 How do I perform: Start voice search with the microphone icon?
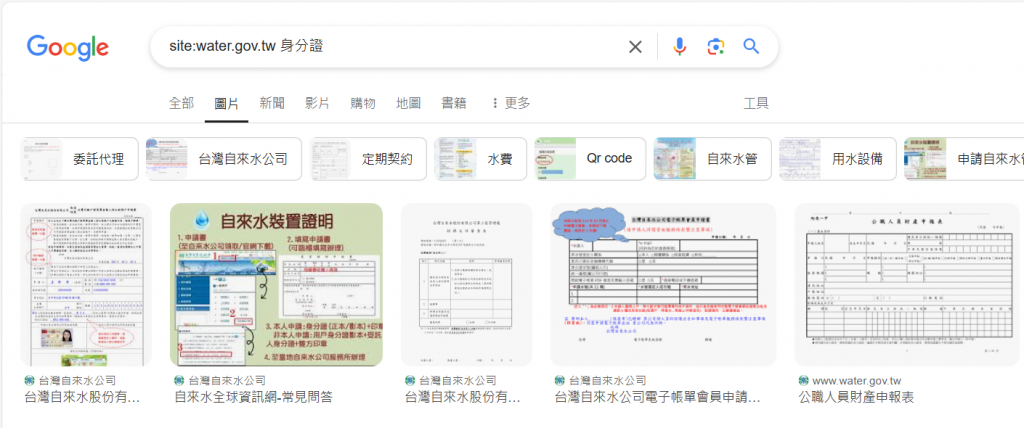(x=680, y=46)
